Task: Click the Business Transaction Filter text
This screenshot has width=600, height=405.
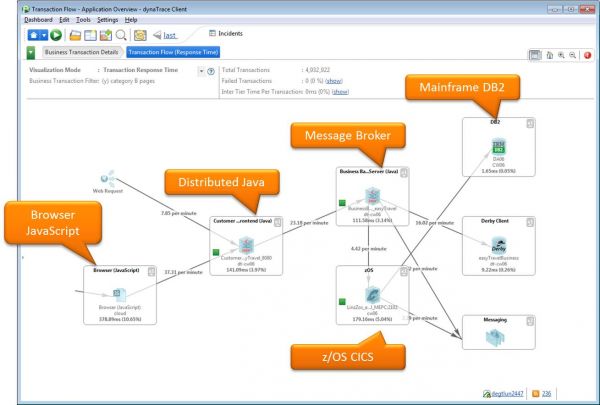Action: pyautogui.click(x=92, y=81)
